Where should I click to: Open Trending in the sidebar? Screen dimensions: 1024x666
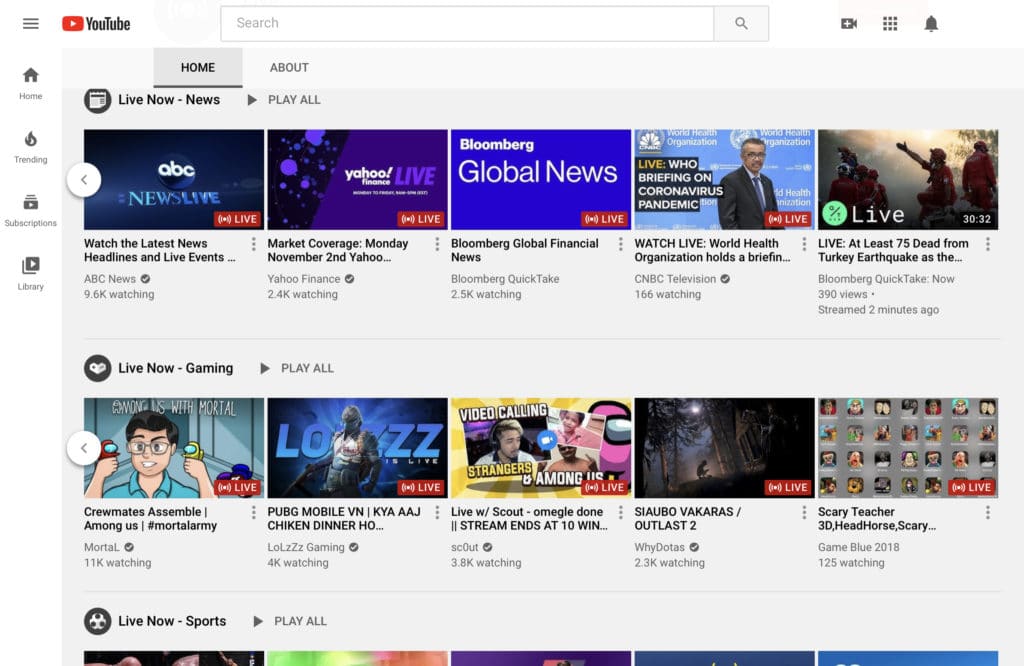pyautogui.click(x=31, y=147)
